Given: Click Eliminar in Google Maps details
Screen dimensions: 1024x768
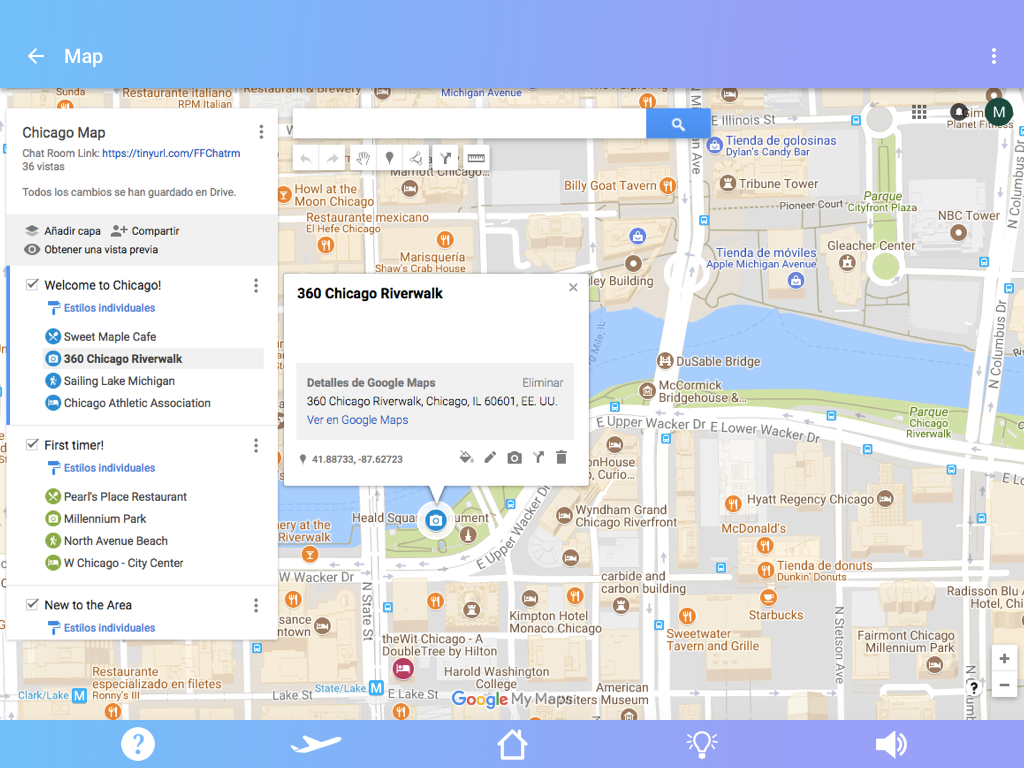Looking at the screenshot, I should [x=542, y=383].
